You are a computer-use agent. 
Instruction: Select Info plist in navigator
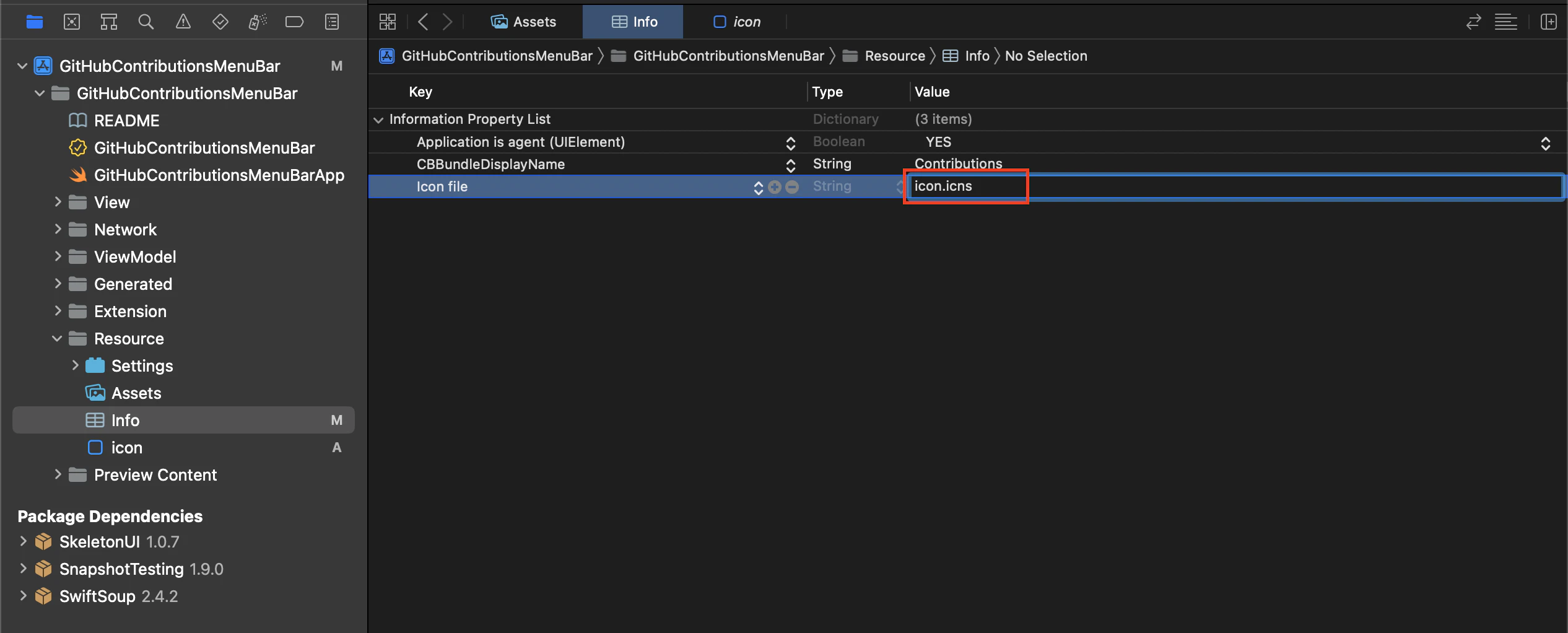[183, 421]
